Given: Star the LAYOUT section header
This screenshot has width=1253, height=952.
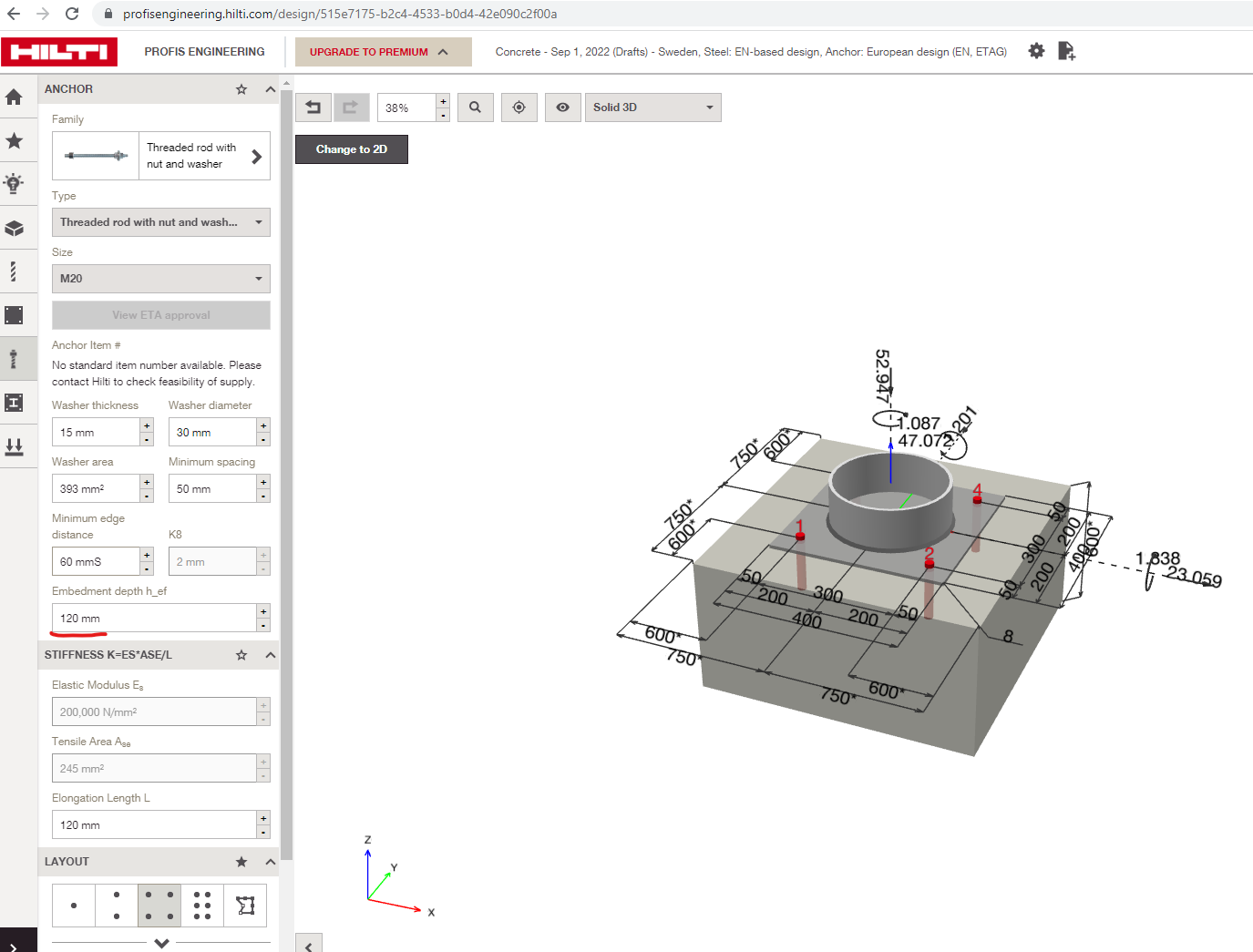Looking at the screenshot, I should click(x=241, y=861).
